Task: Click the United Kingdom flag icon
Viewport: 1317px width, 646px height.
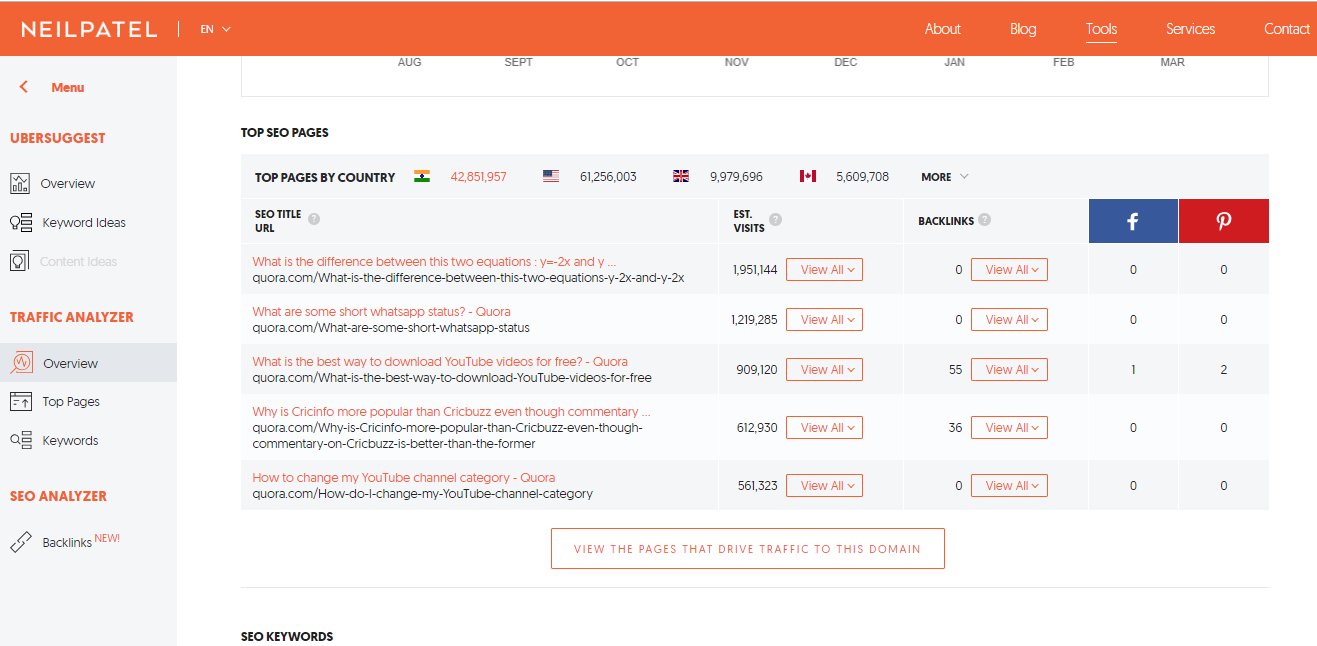Action: pos(681,176)
